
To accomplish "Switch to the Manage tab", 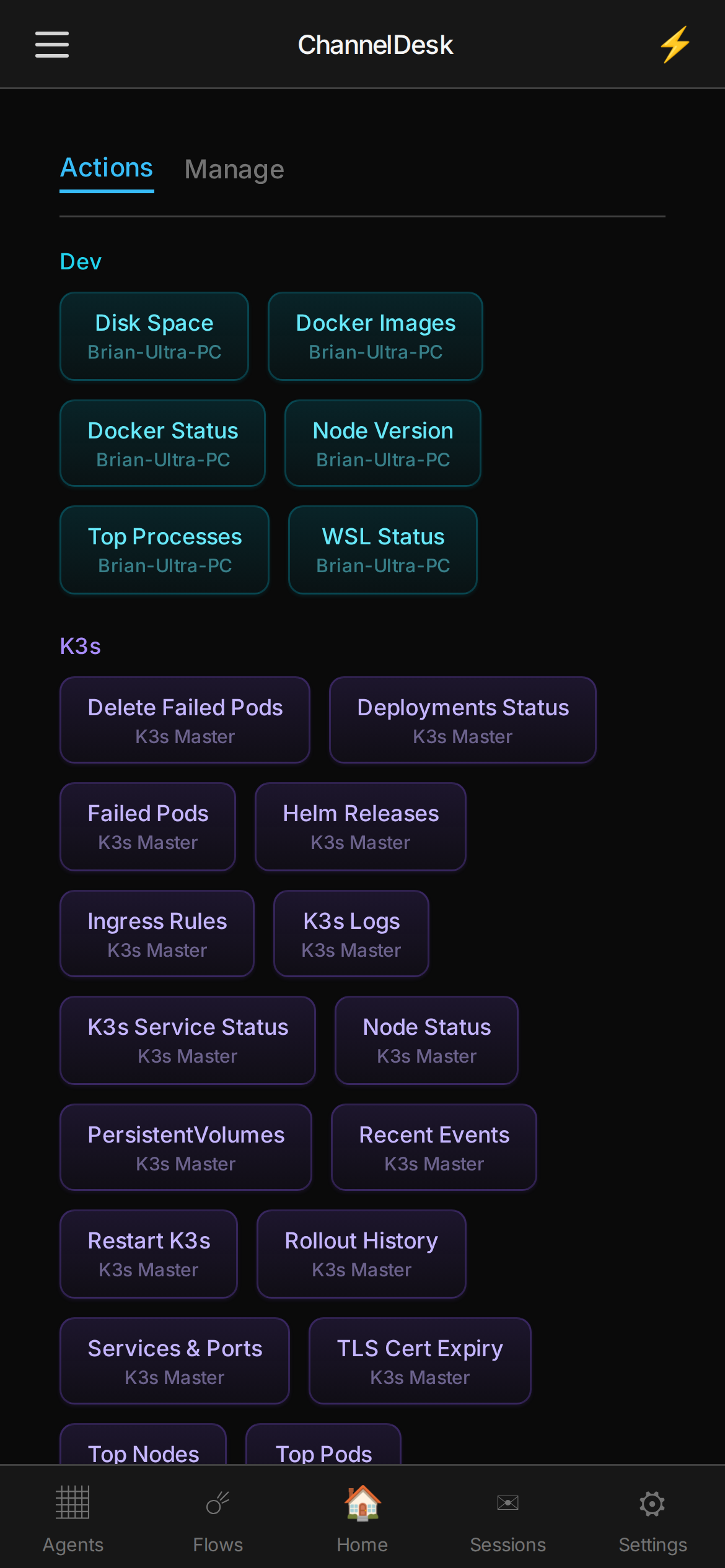I will (x=234, y=169).
